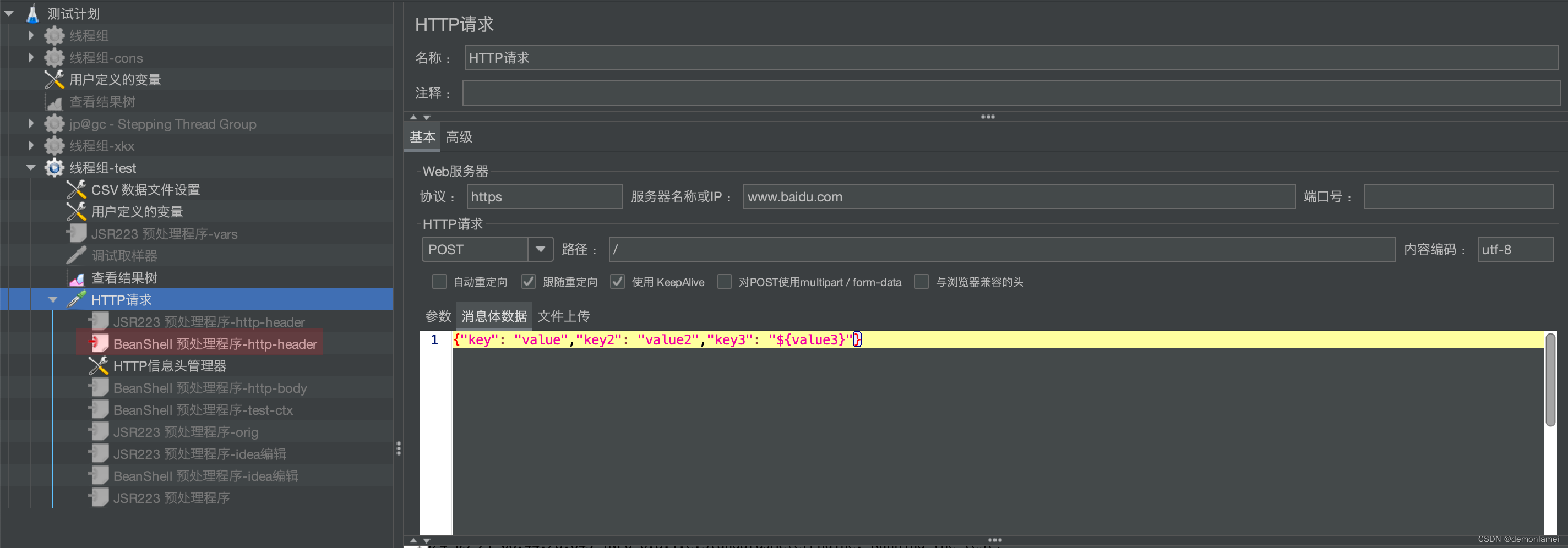Uncheck the 跟随重定向 checkbox

(529, 282)
